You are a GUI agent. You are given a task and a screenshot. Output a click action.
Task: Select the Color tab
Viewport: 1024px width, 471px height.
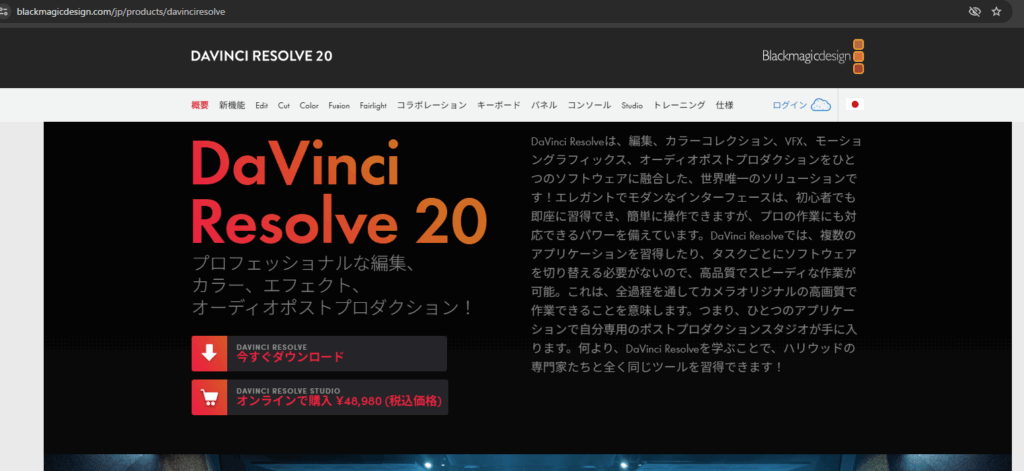(x=309, y=105)
